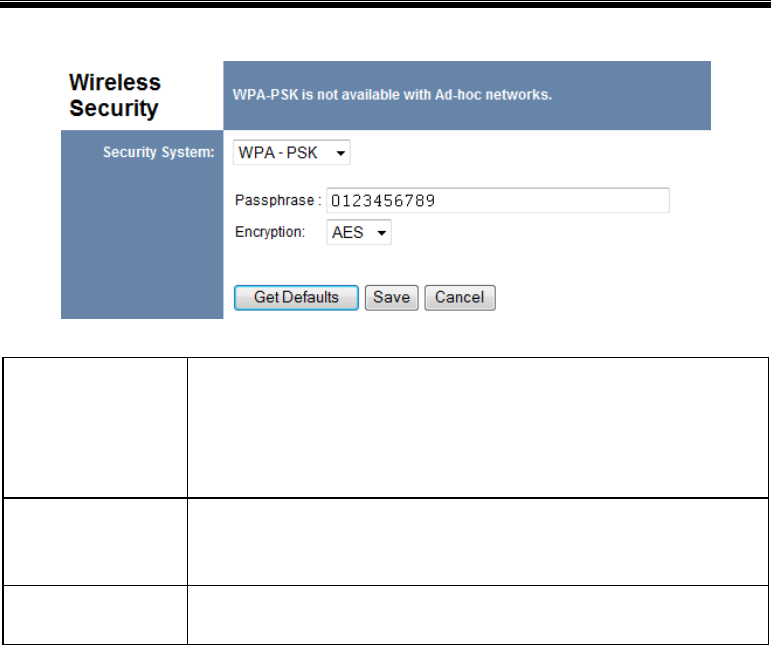
Task: Click the empty left cell in first table row
Action: tap(95, 428)
